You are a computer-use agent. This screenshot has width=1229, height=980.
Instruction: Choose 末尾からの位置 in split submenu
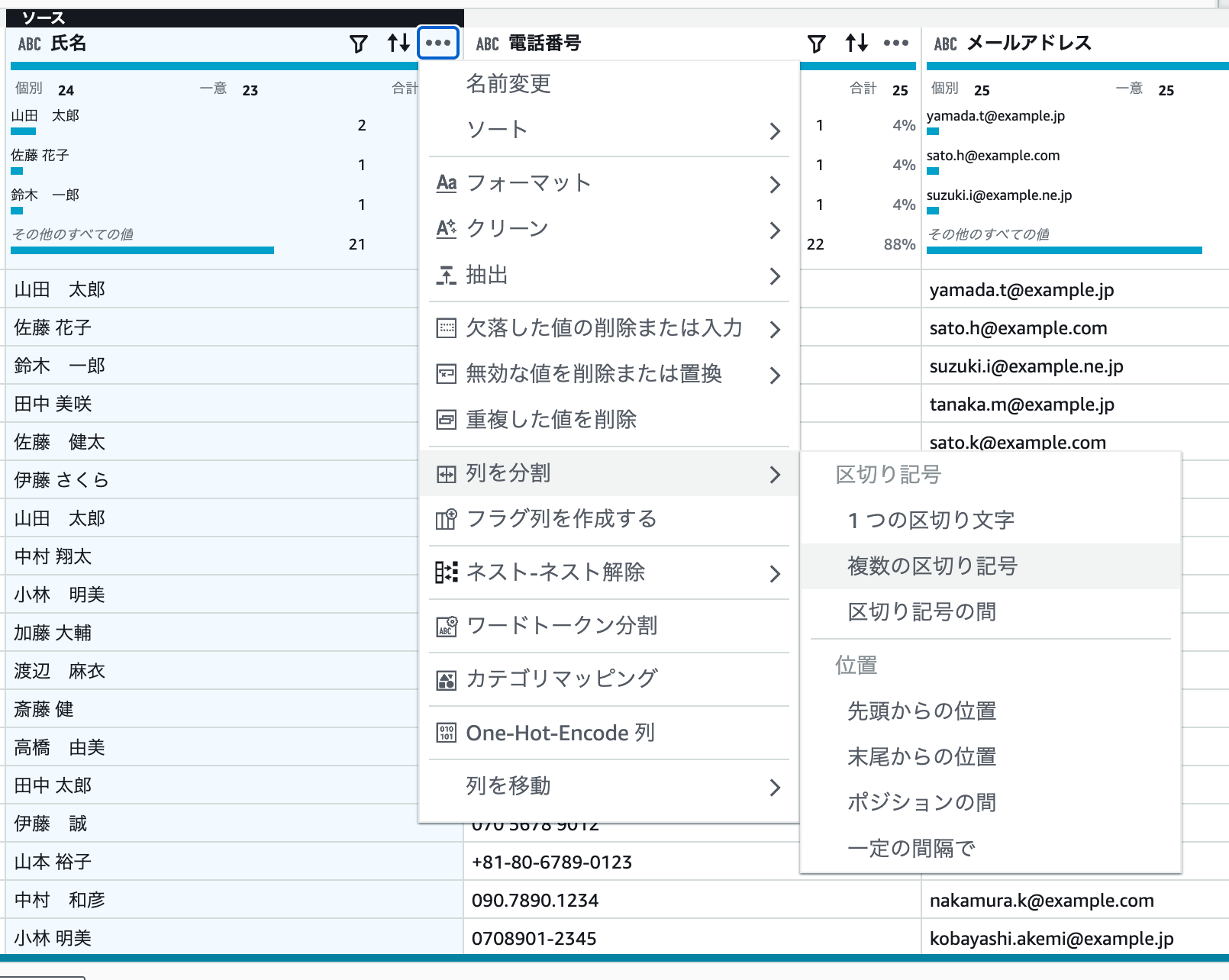[991, 757]
